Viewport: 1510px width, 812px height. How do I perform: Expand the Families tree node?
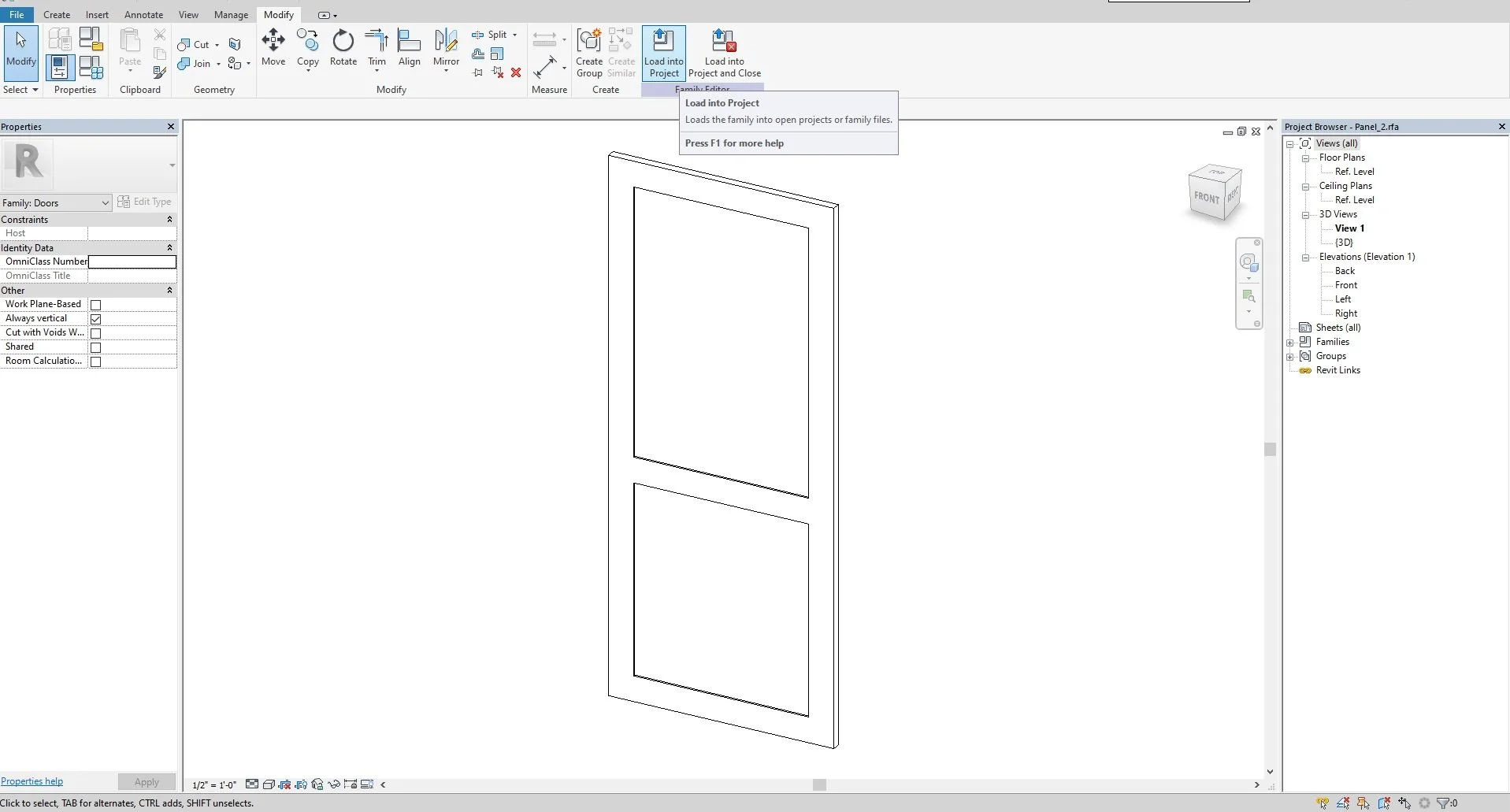(1290, 342)
